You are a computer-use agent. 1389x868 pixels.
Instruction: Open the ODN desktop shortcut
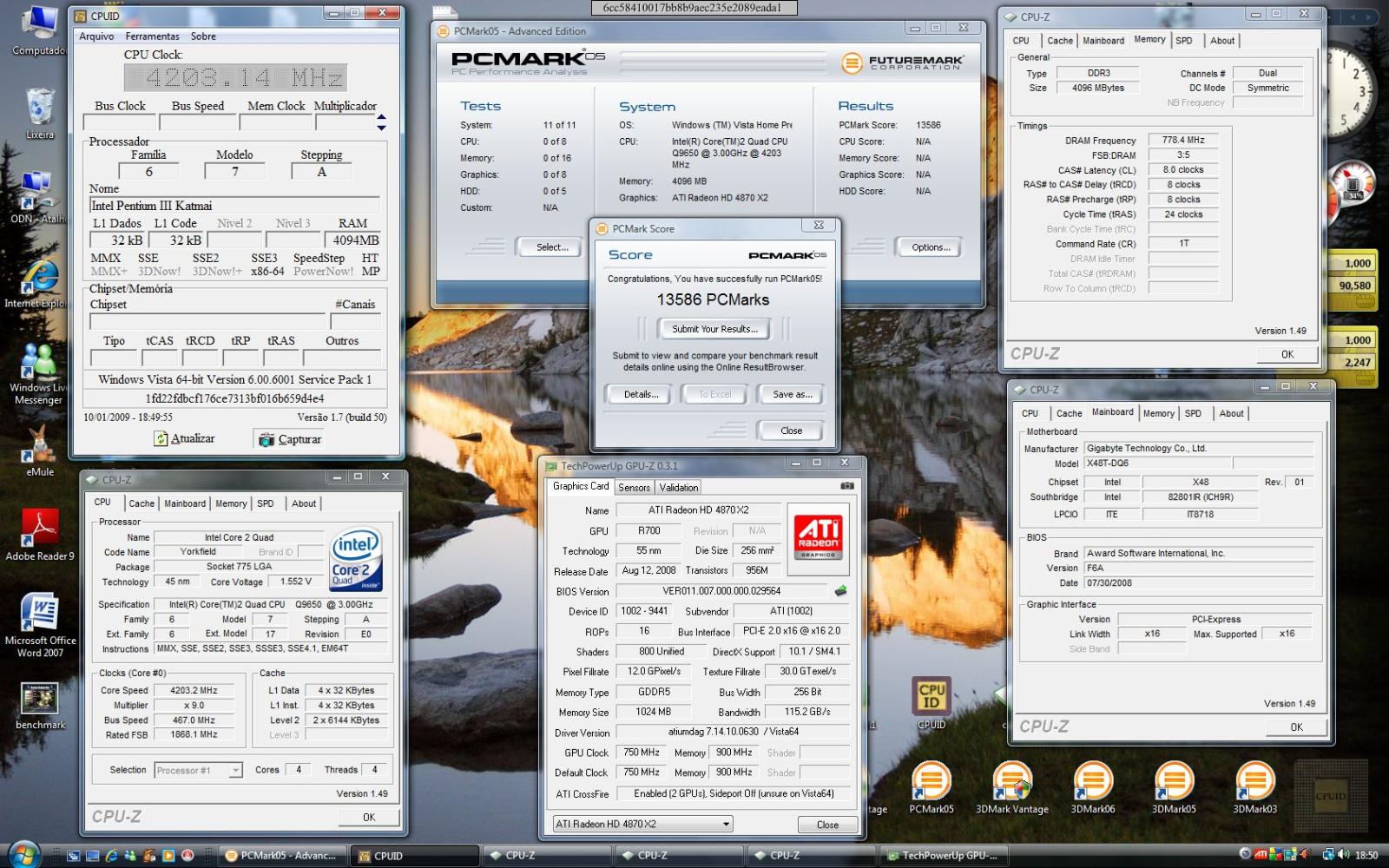coord(37,198)
